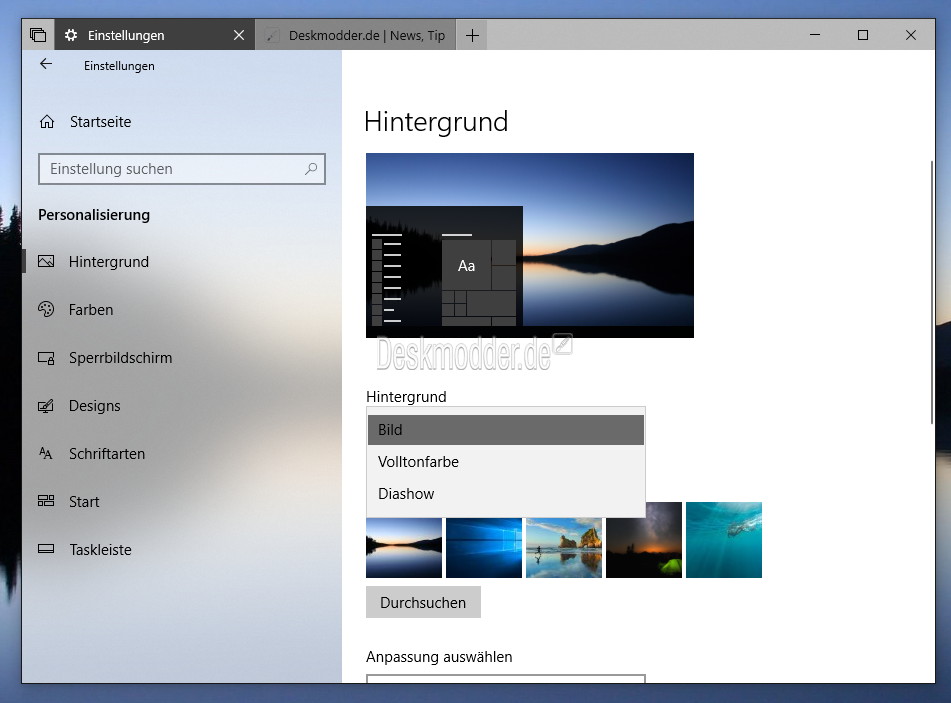
Task: Open the tab sets overview icon
Action: coord(38,35)
